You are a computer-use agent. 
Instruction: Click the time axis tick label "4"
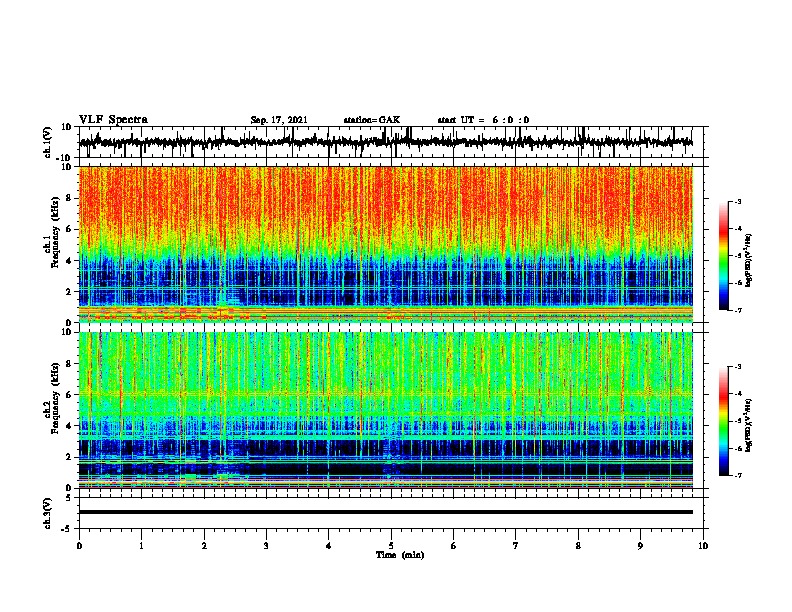[x=329, y=546]
